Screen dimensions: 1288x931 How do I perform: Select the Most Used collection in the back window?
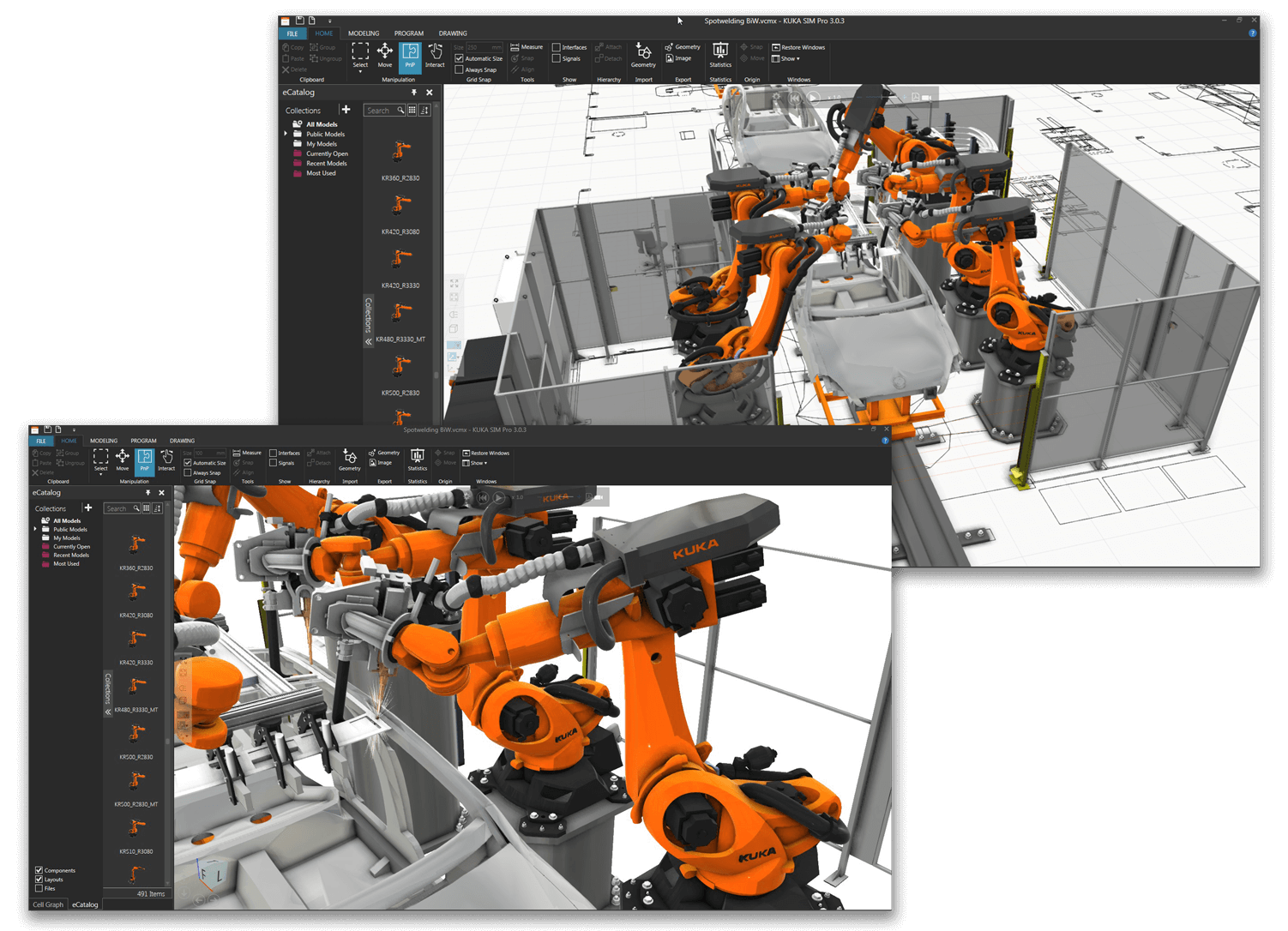[x=321, y=173]
